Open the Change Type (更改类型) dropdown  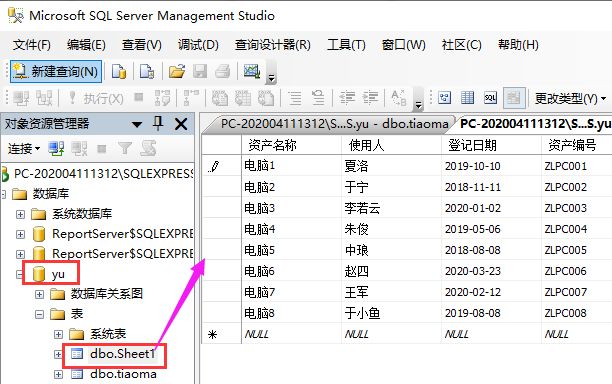click(570, 98)
